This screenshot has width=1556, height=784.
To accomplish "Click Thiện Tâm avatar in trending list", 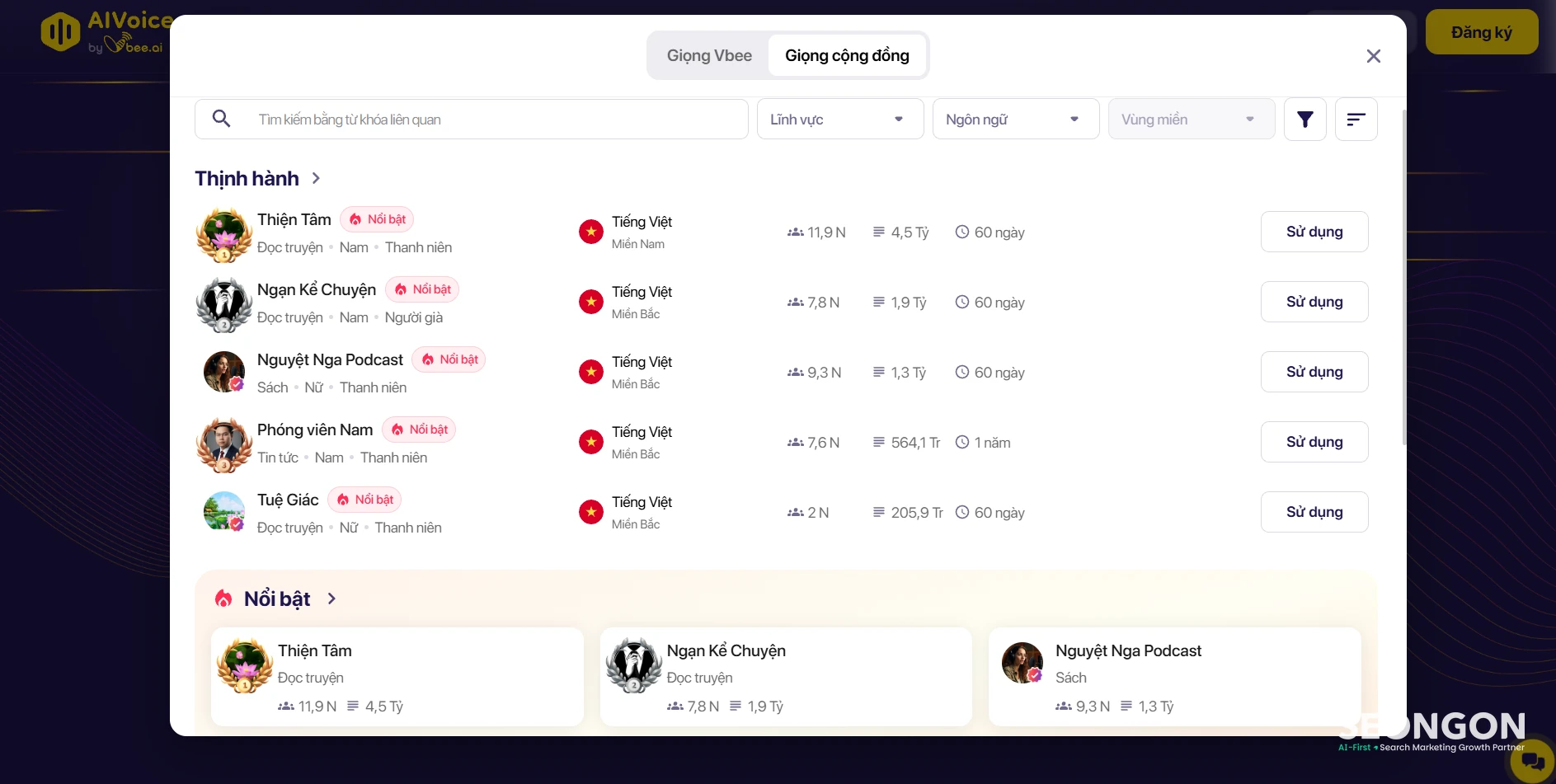I will coord(224,234).
